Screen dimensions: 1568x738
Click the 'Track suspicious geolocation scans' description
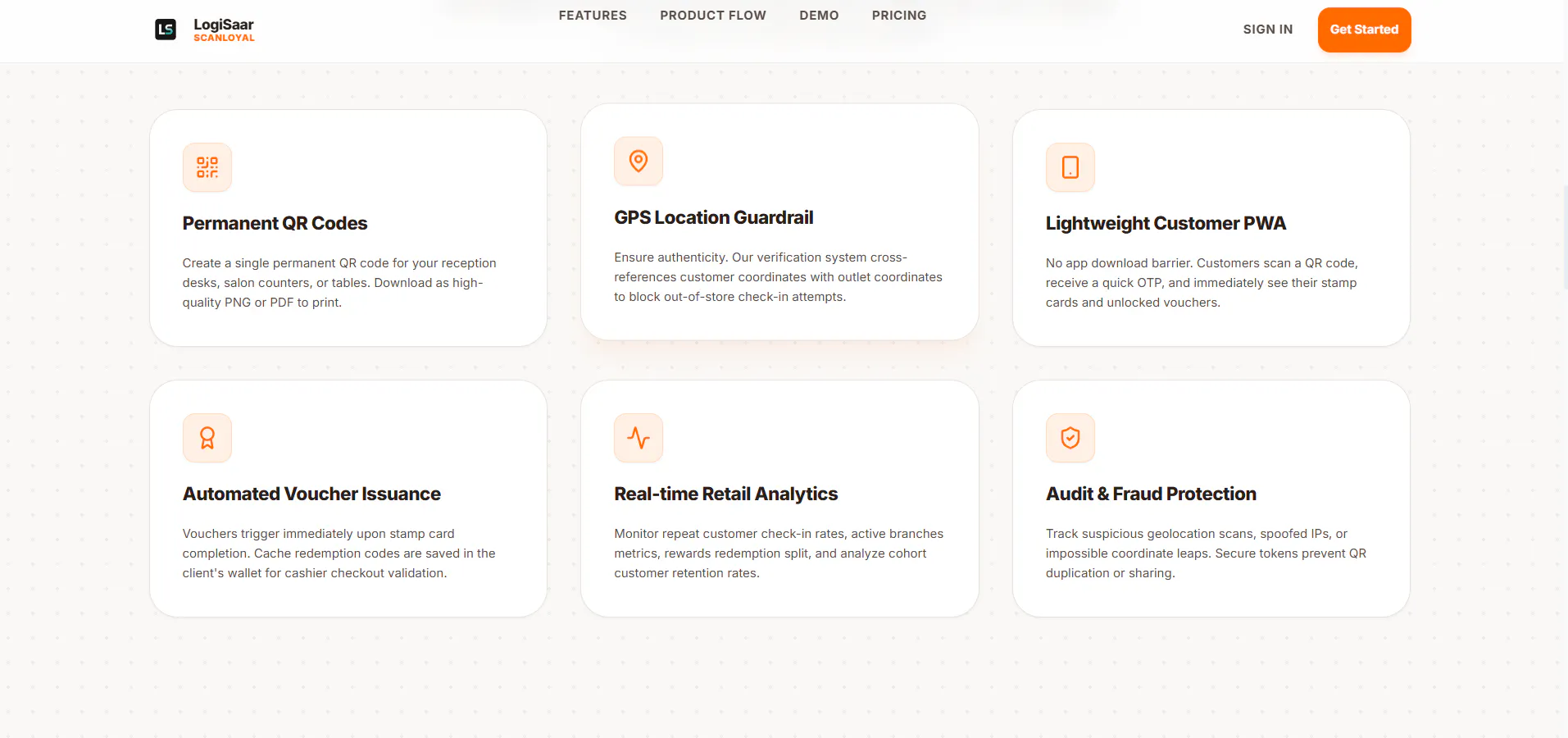point(1206,553)
